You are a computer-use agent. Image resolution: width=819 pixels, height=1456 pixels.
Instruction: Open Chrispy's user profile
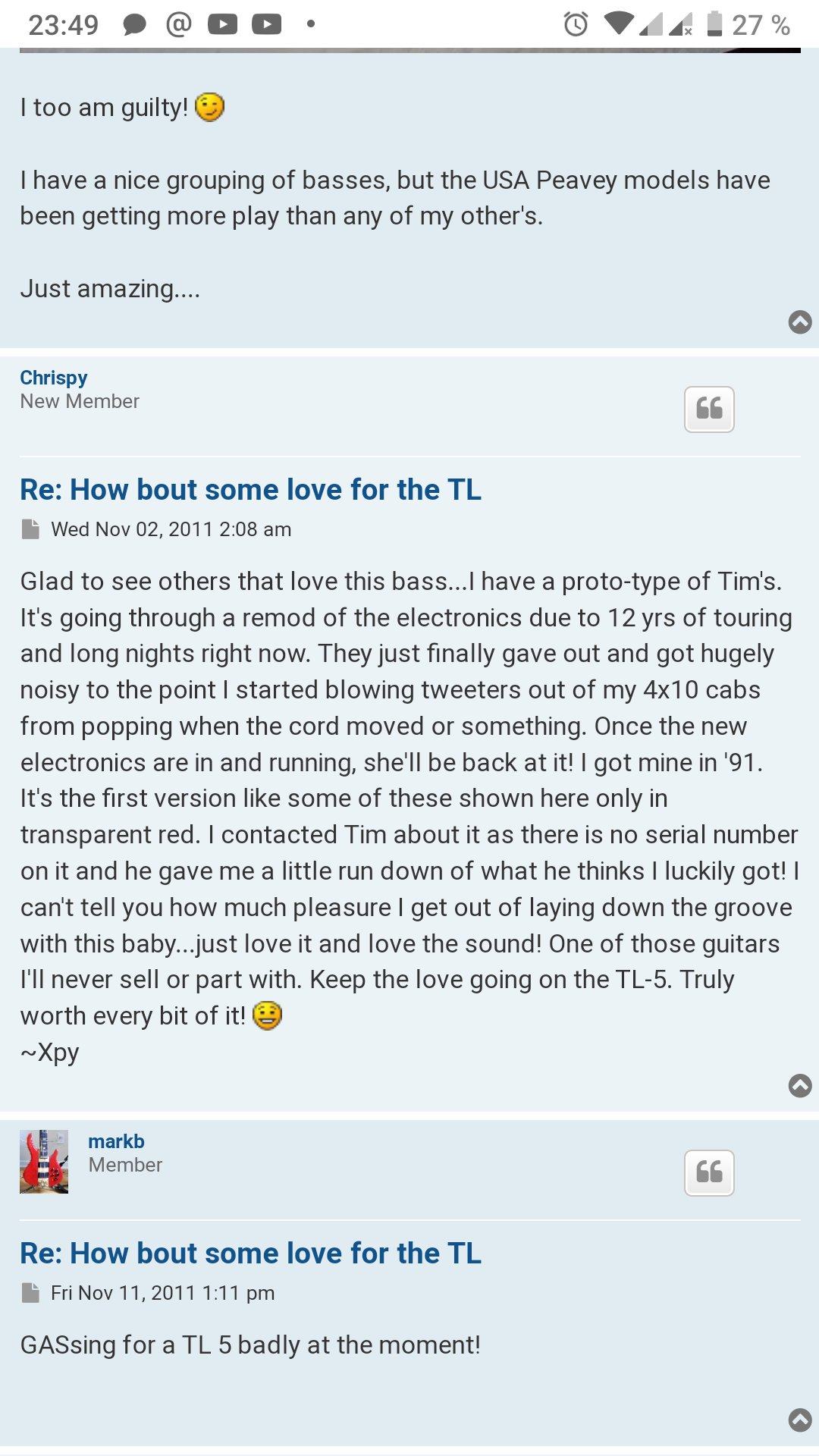[53, 378]
